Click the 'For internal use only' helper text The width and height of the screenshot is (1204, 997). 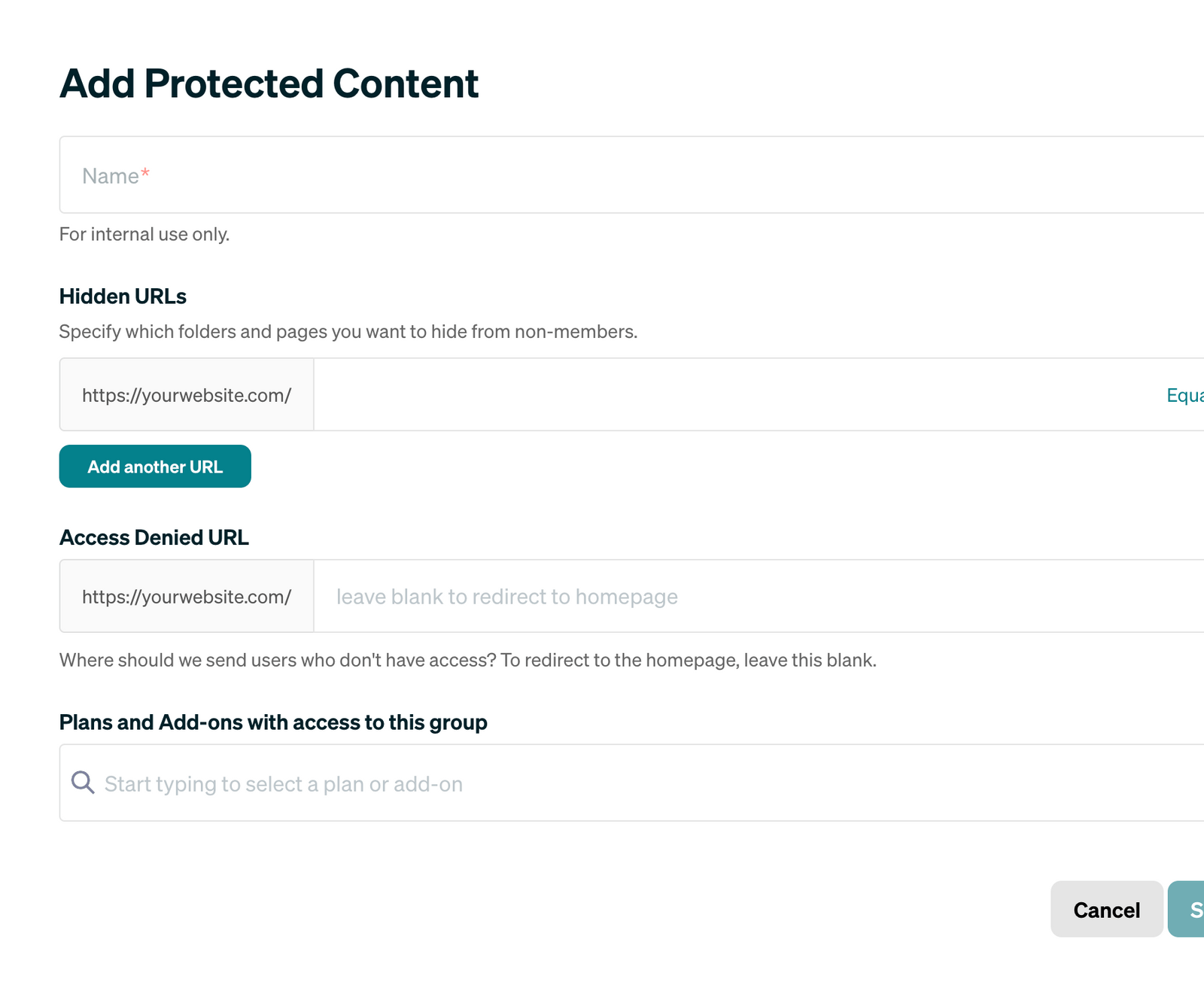point(144,234)
